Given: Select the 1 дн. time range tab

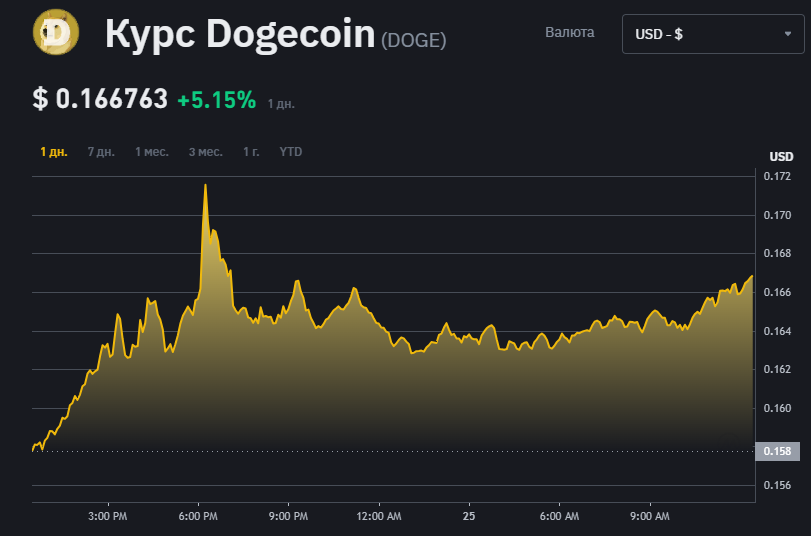Looking at the screenshot, I should (x=54, y=152).
